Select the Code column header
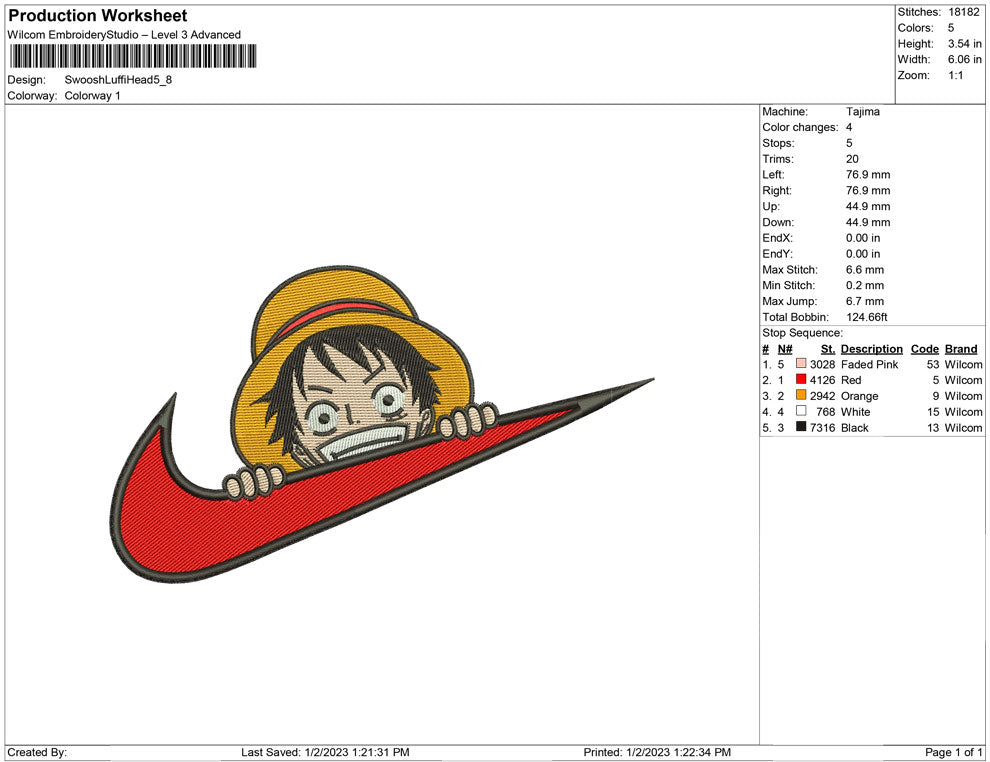 click(925, 349)
